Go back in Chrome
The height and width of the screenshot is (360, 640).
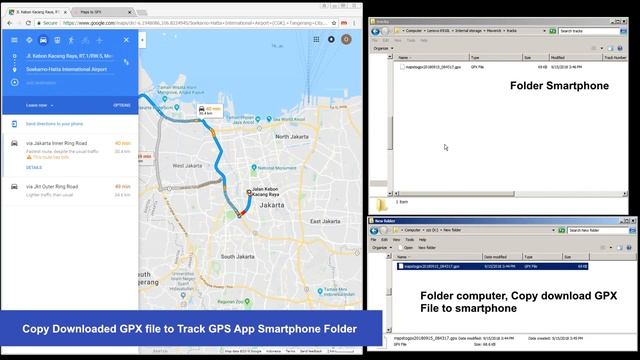tap(9, 23)
